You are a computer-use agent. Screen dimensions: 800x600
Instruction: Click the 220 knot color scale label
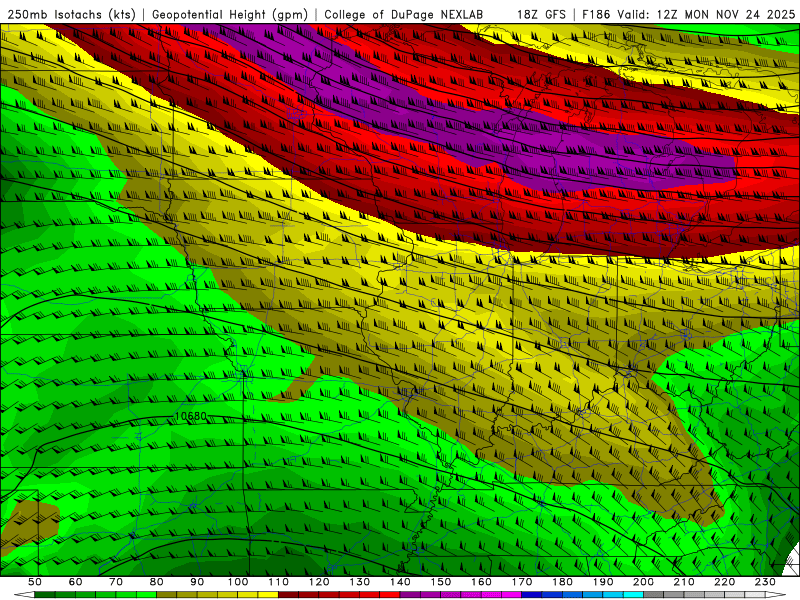click(724, 582)
